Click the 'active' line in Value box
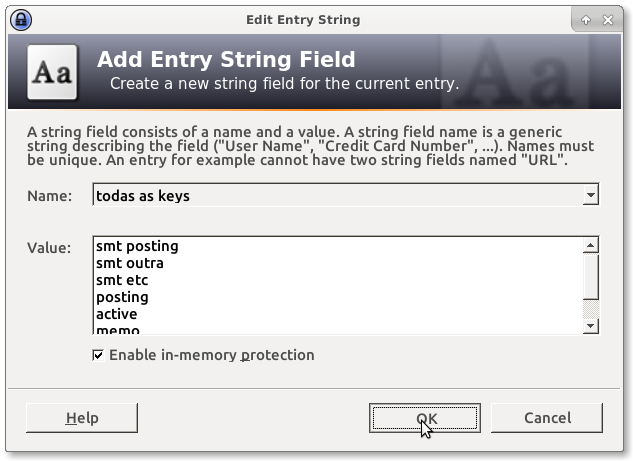This screenshot has width=633, height=461. click(117, 314)
